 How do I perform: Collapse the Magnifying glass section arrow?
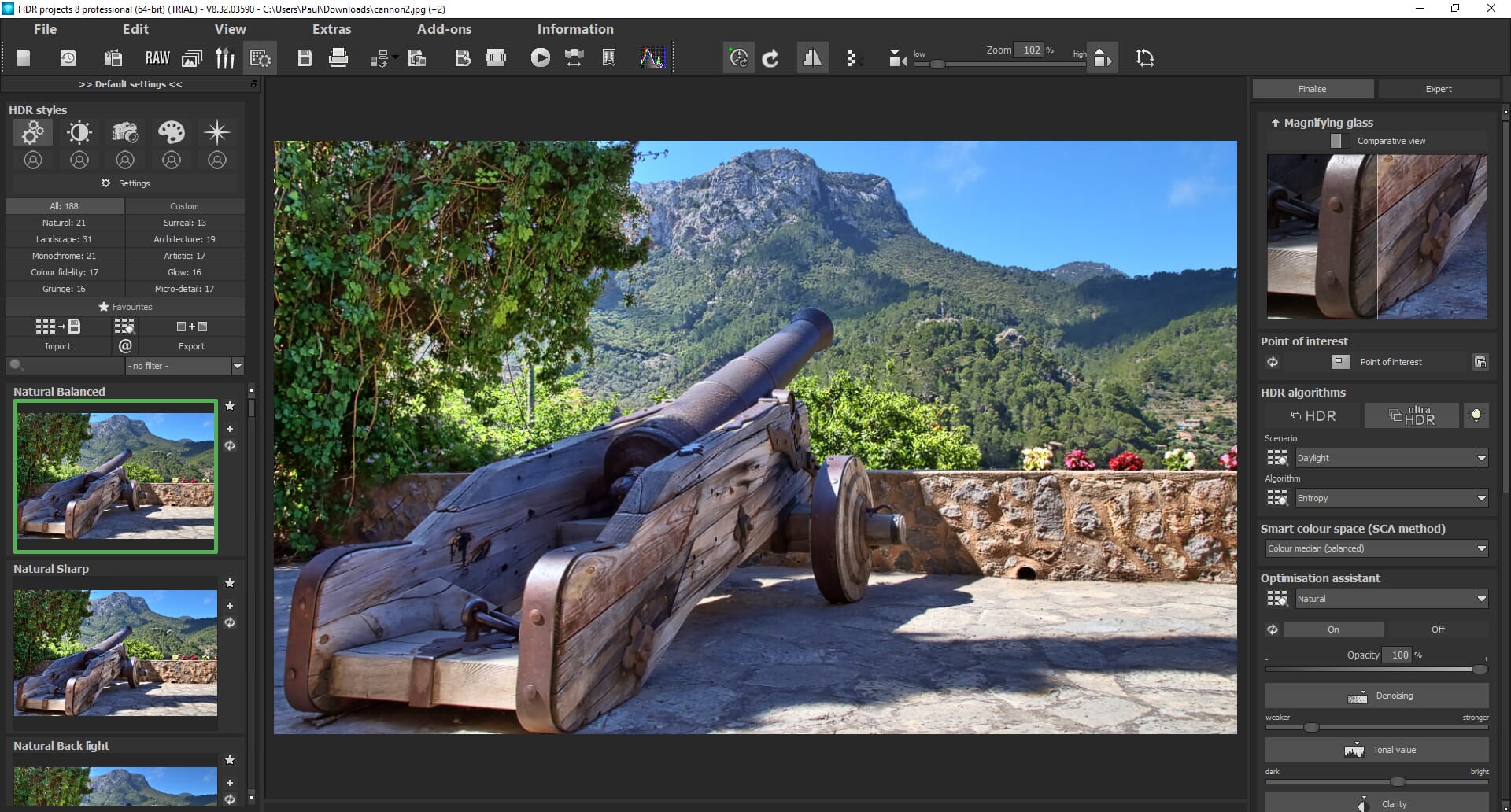[1275, 123]
